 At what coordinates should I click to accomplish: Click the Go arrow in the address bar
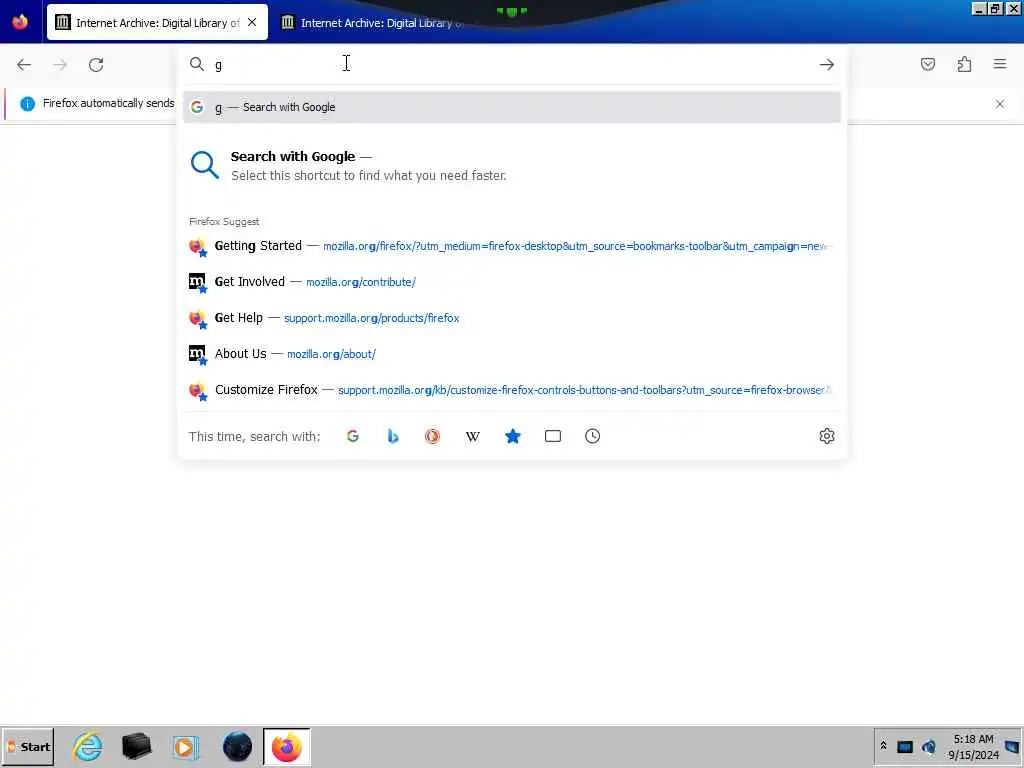[x=827, y=65]
